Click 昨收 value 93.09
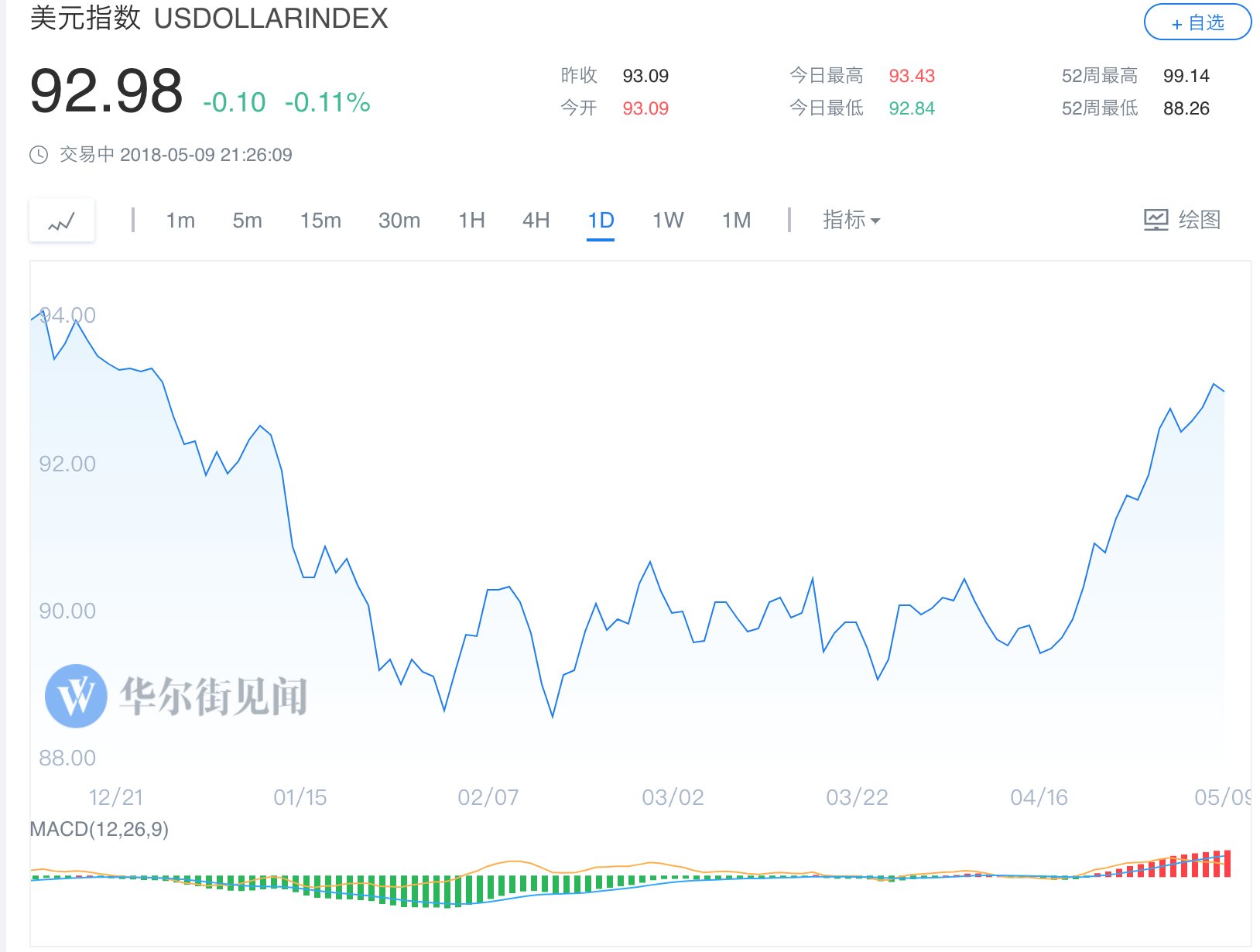The height and width of the screenshot is (952, 1260). [x=645, y=76]
